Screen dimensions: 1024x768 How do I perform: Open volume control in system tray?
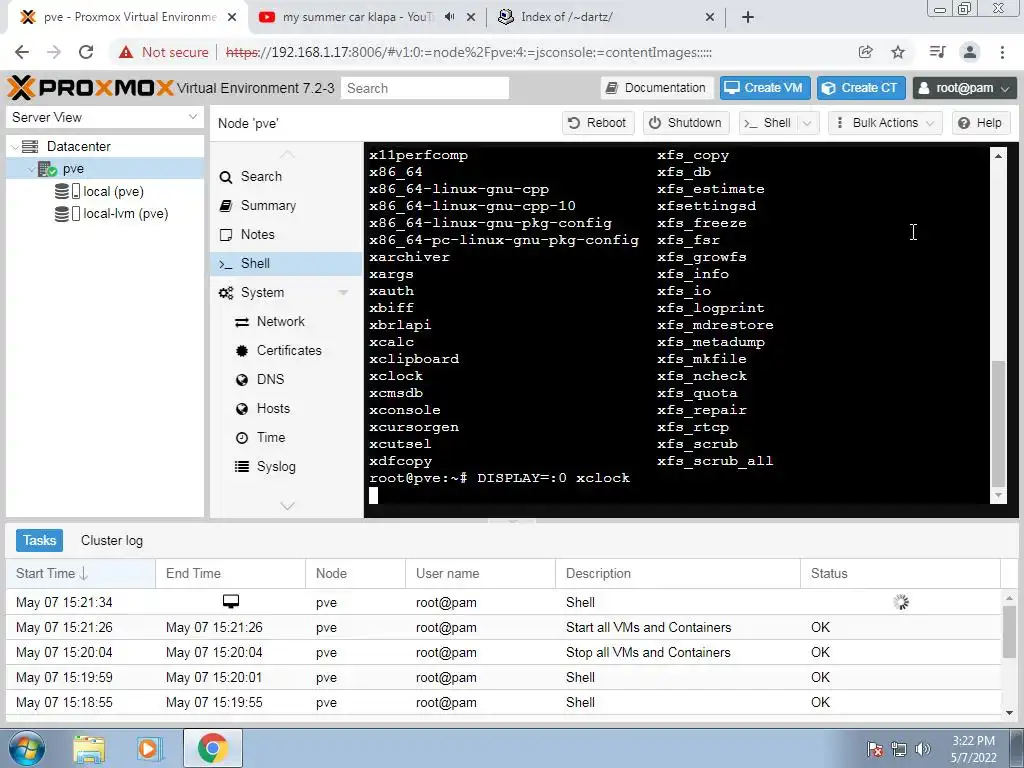coord(923,748)
